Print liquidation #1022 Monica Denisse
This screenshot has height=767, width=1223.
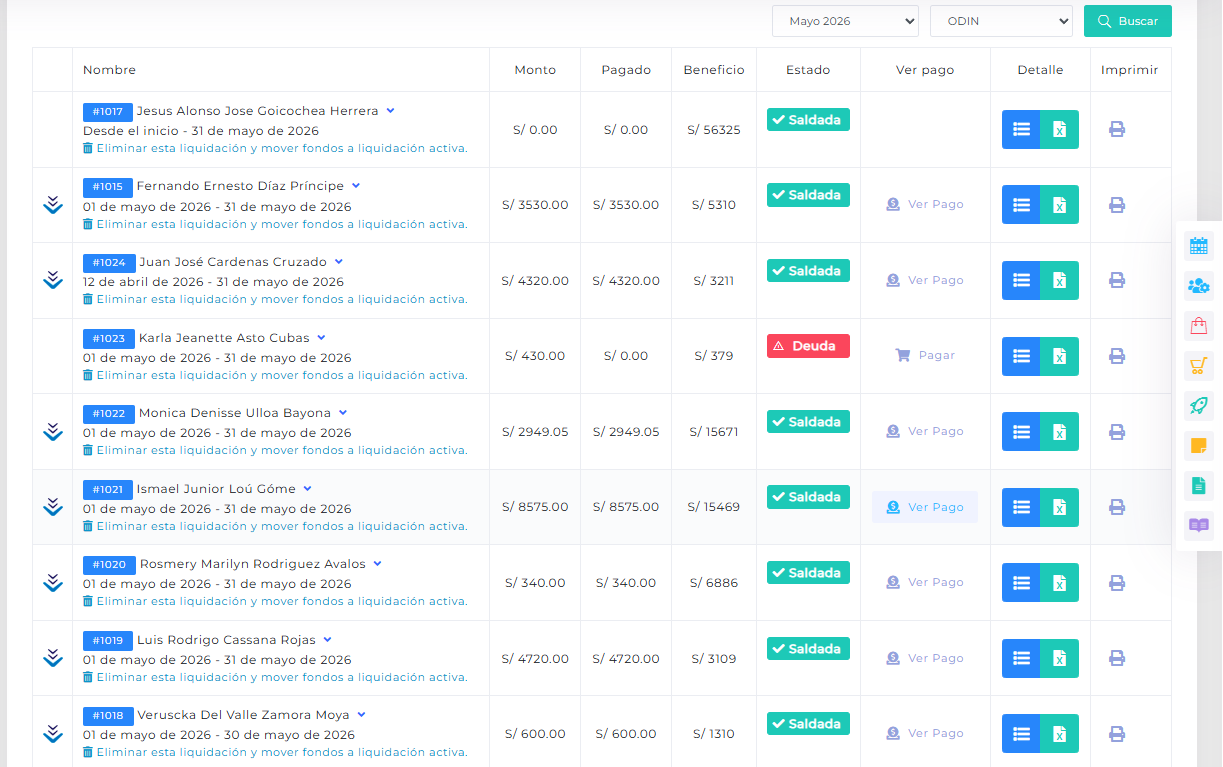pos(1117,432)
